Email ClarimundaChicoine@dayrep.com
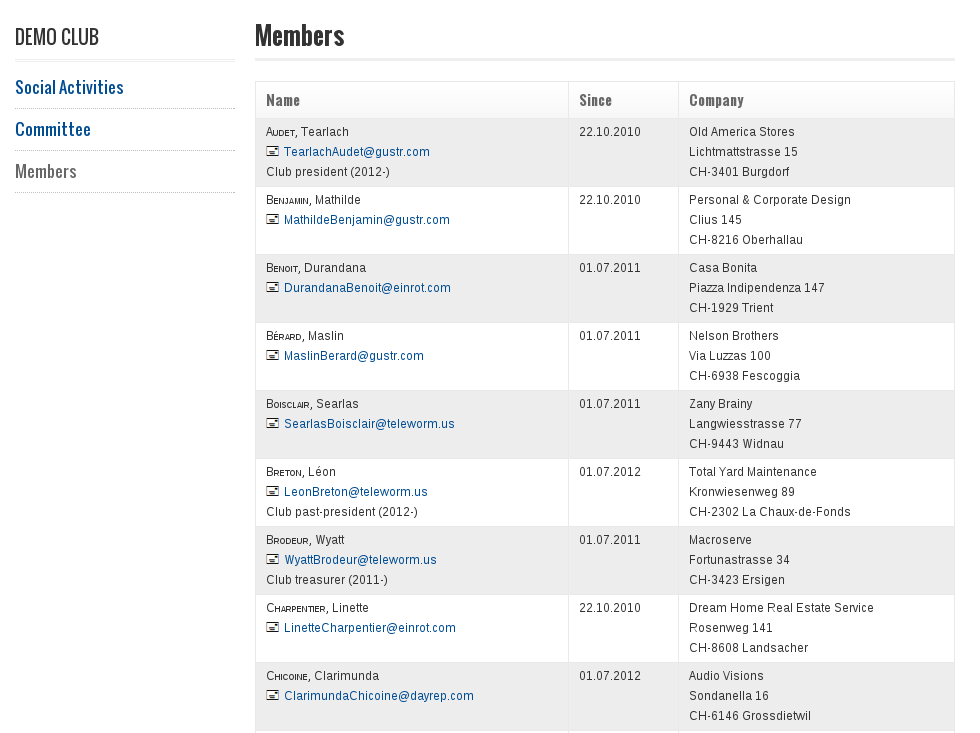This screenshot has width=980, height=733. pyautogui.click(x=379, y=696)
